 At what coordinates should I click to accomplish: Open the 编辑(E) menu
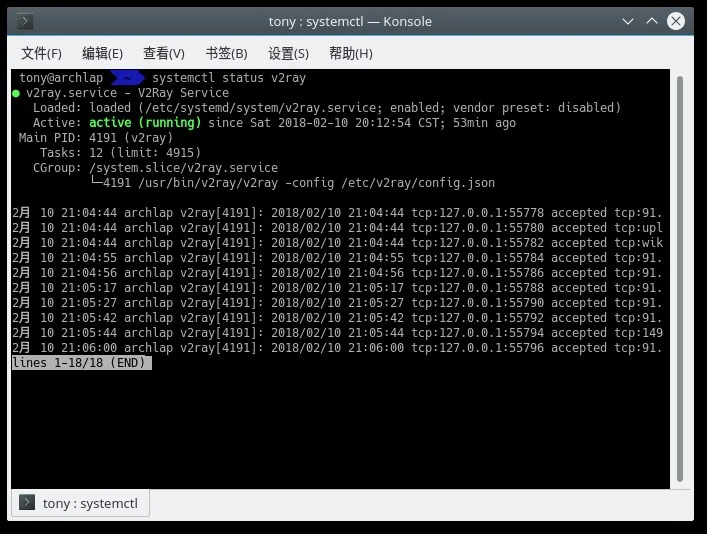point(102,54)
